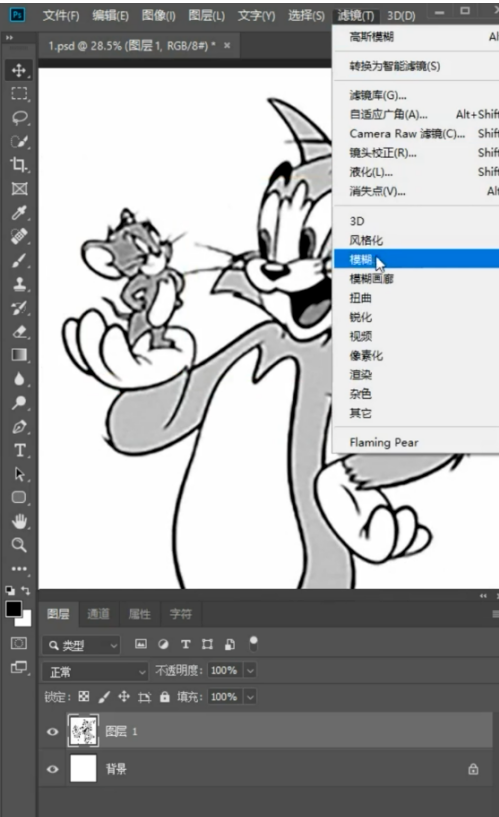Toggle lock position
Image resolution: width=499 pixels, height=817 pixels.
[x=124, y=697]
